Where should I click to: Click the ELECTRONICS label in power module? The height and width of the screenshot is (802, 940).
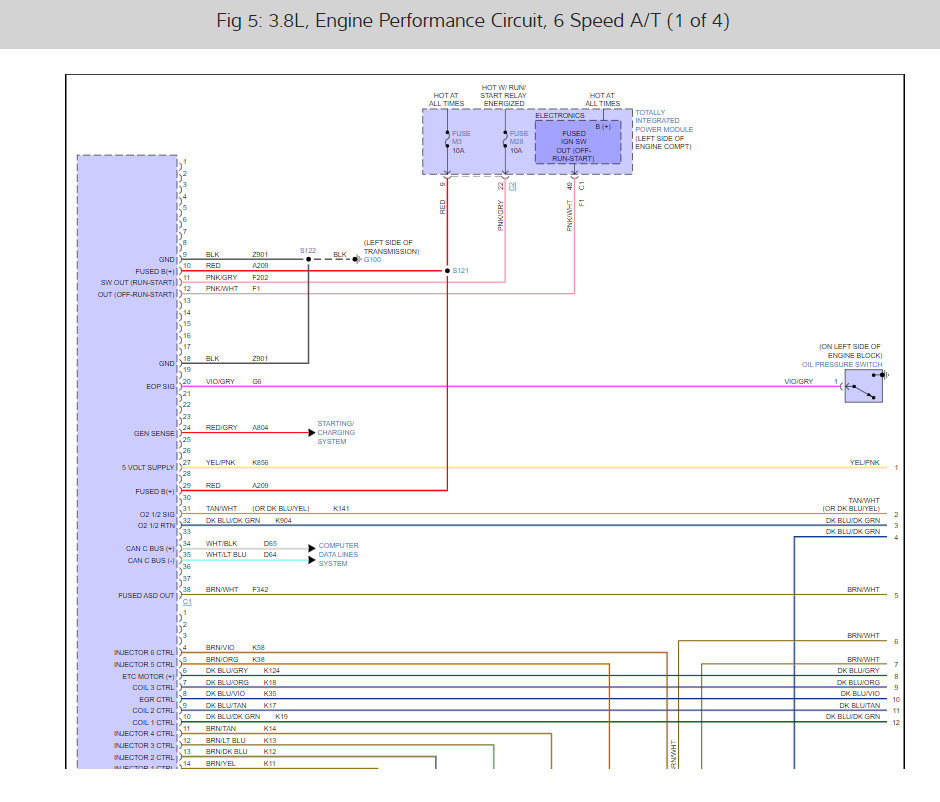point(559,116)
